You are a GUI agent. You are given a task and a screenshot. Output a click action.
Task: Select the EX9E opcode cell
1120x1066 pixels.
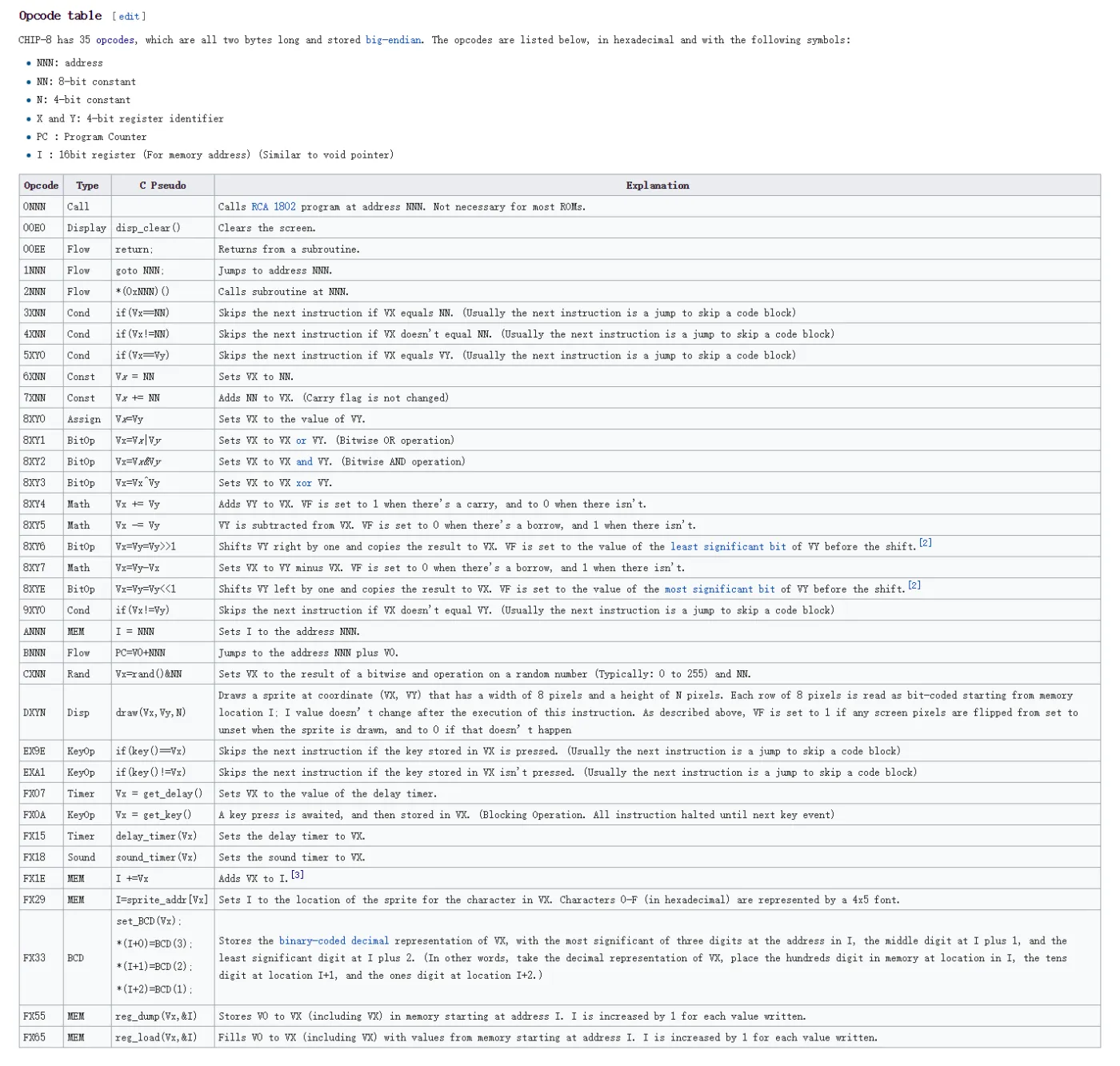tap(42, 751)
